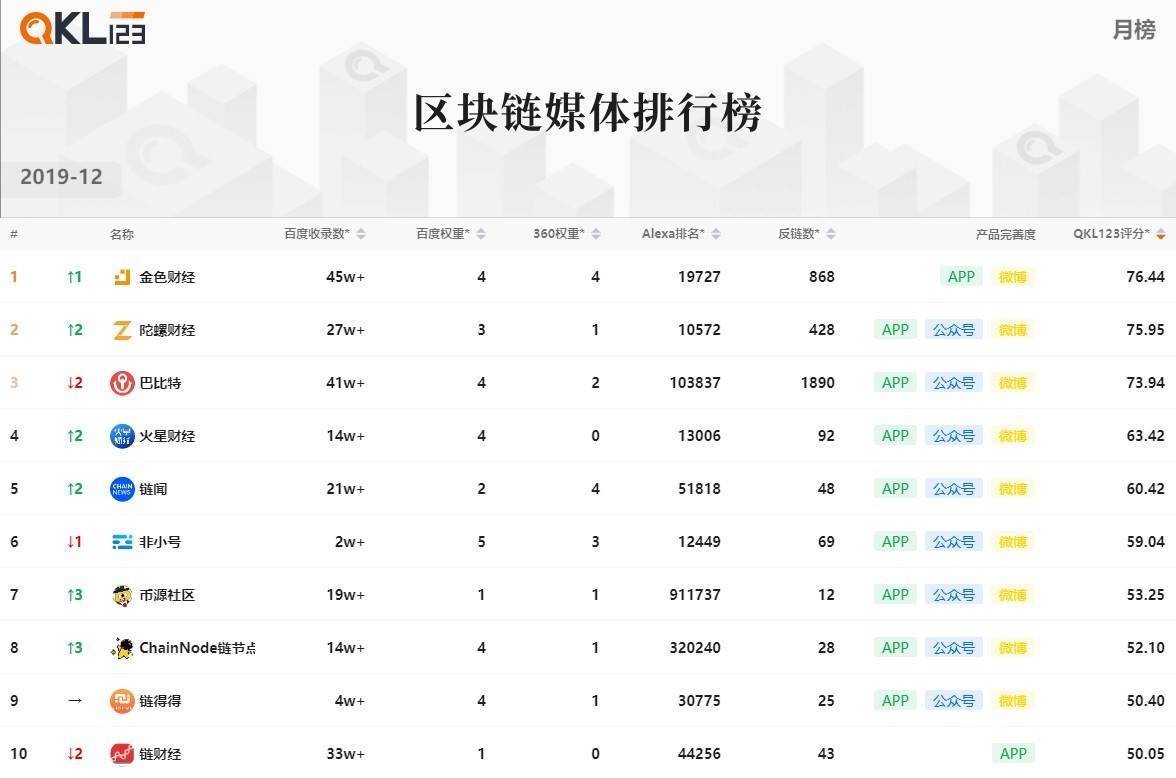Click score 76.44 for 金色财经

[x=1145, y=277]
